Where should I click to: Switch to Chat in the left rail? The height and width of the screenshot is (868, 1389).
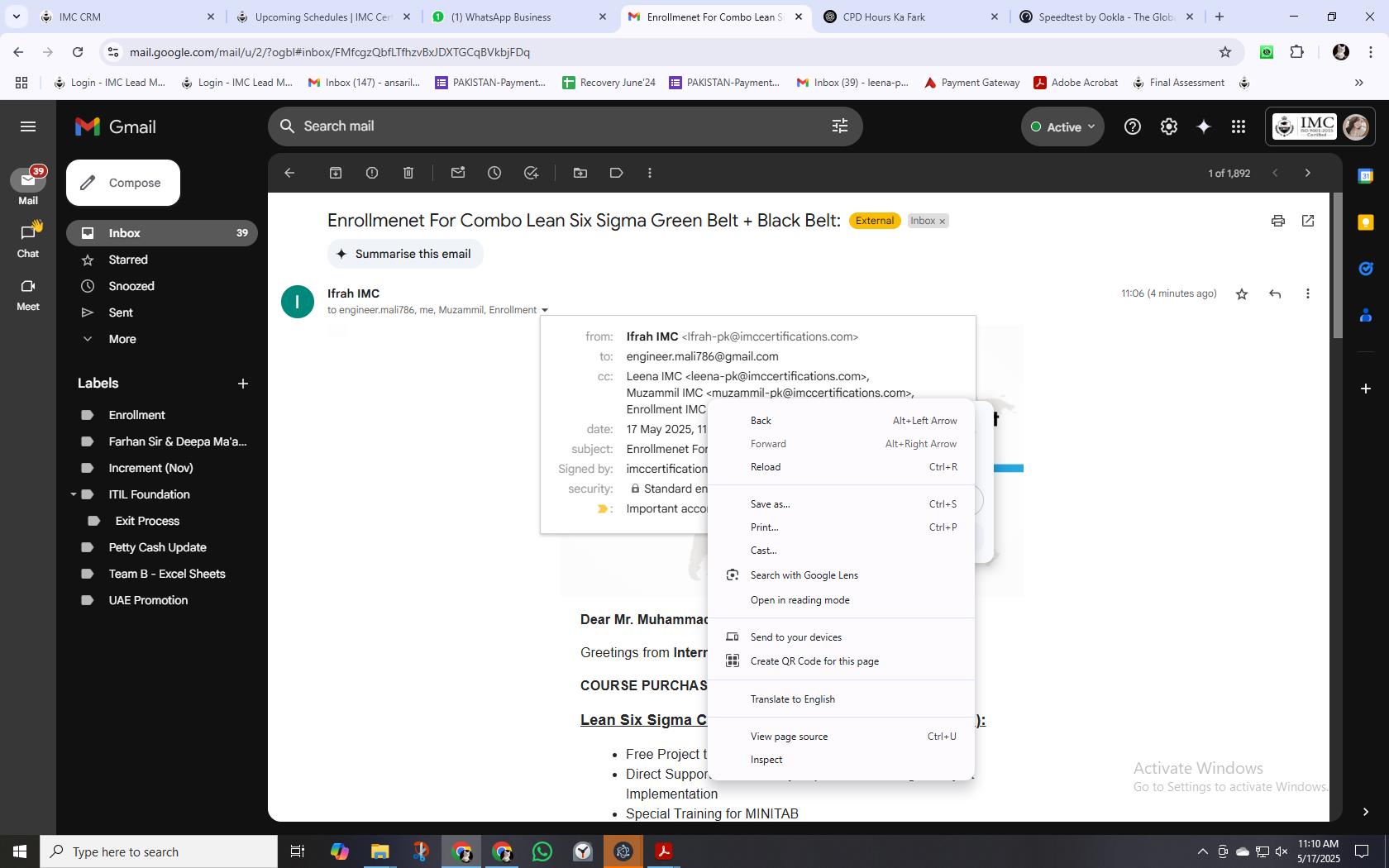click(28, 240)
